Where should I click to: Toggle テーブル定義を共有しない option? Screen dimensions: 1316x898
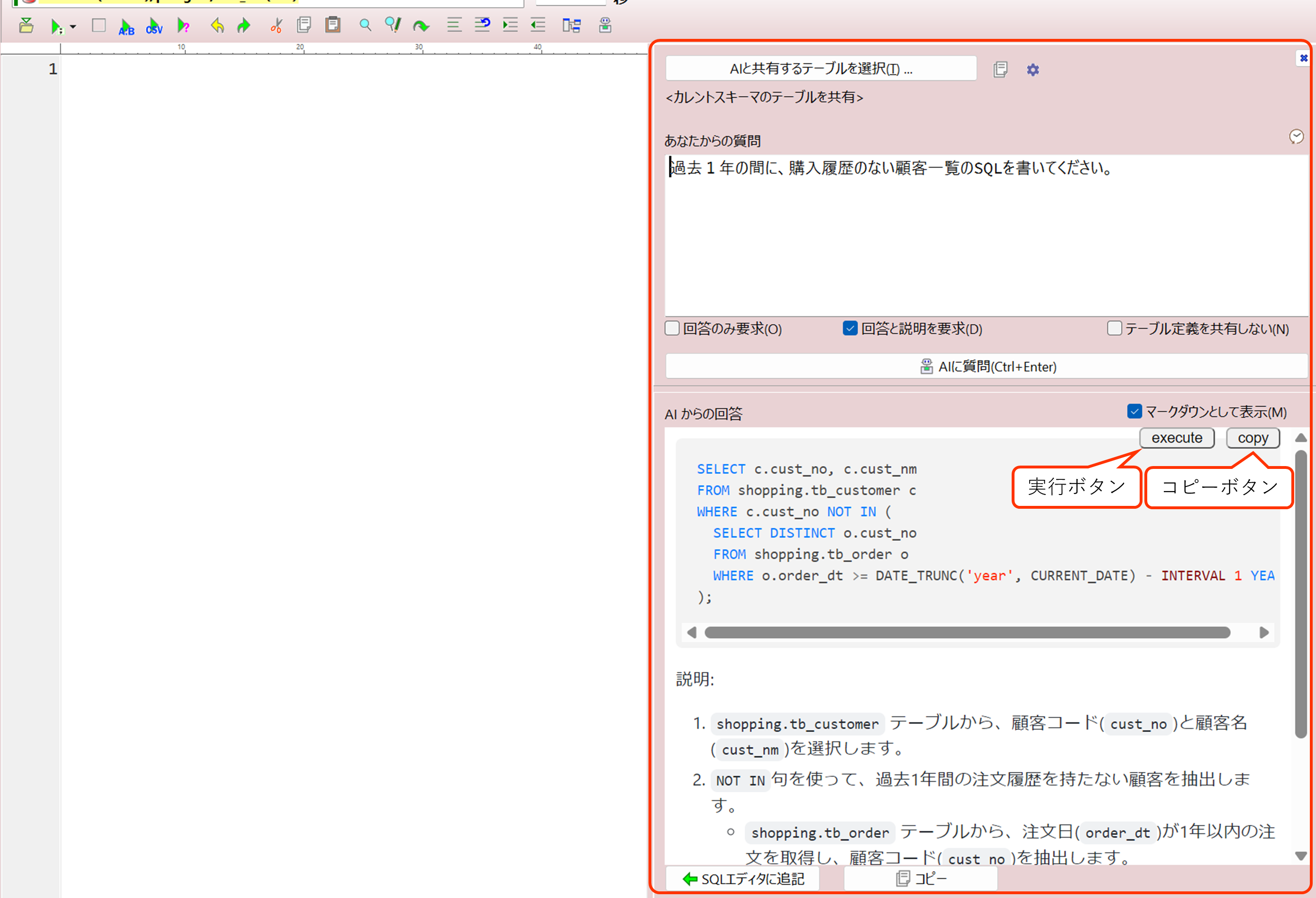[1115, 329]
